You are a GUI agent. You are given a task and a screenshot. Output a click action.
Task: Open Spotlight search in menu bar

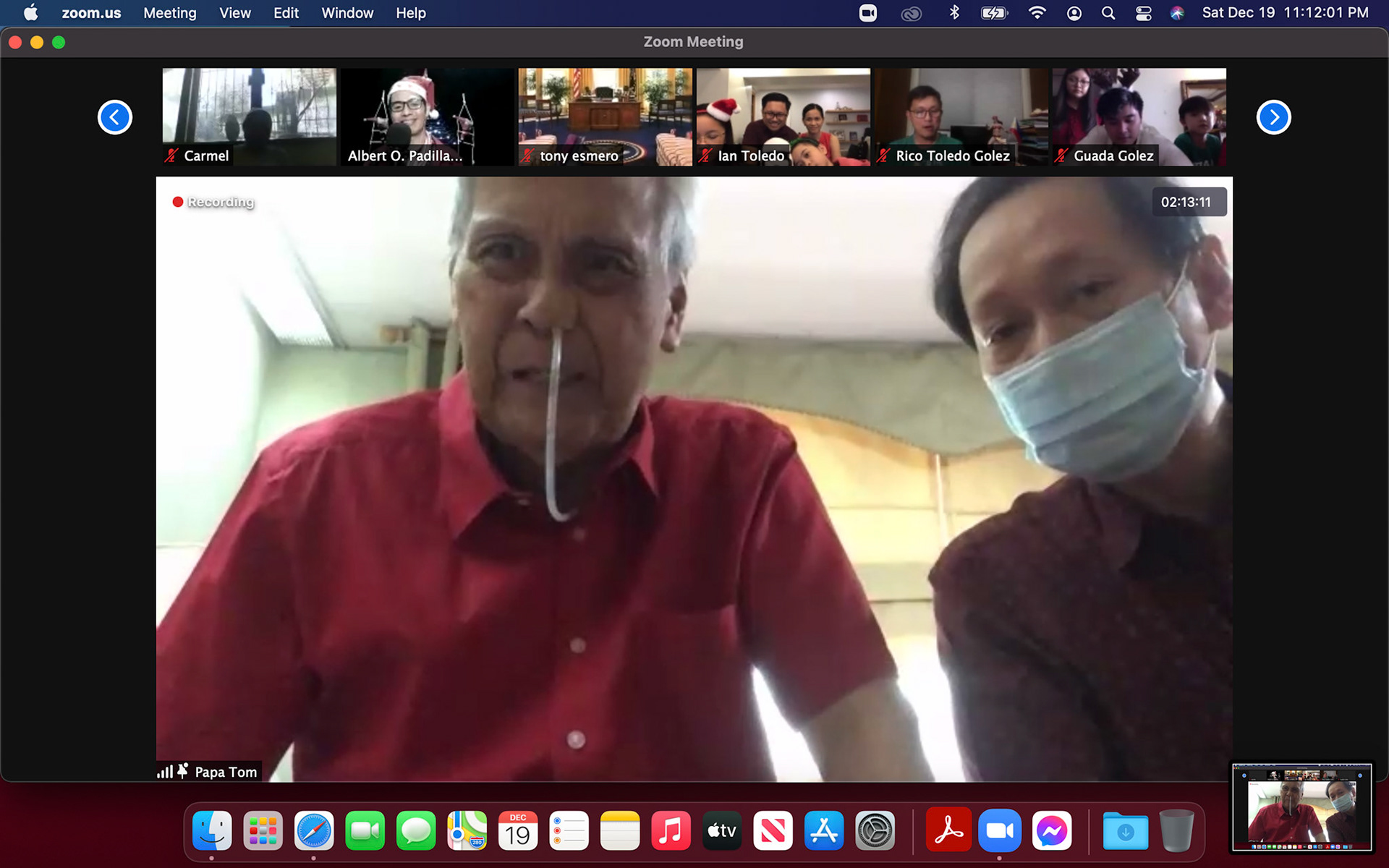coord(1108,13)
